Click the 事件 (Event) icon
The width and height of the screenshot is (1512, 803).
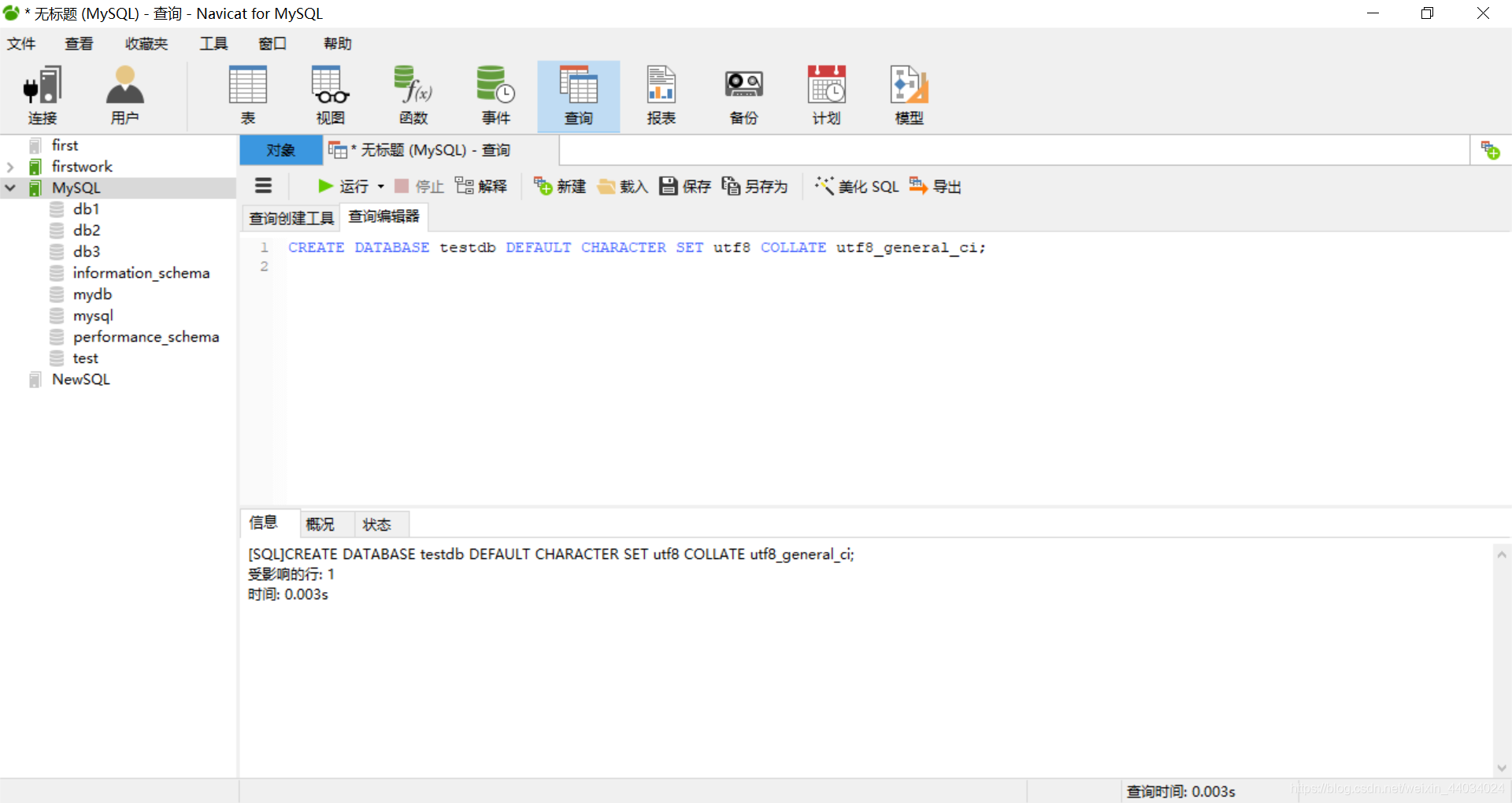point(496,95)
